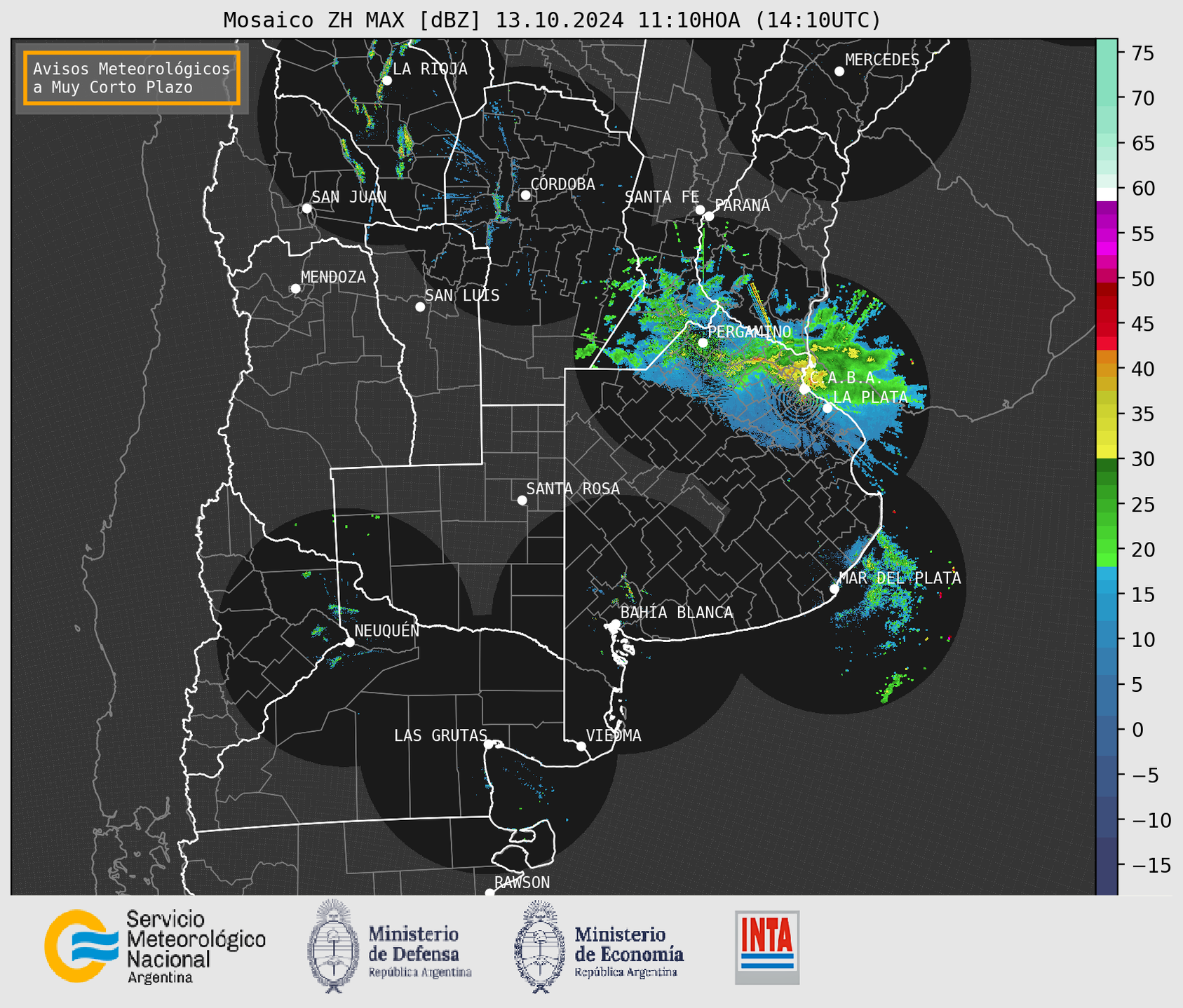Click the INTA logo
Screen dimensions: 1183x1008
click(x=767, y=947)
